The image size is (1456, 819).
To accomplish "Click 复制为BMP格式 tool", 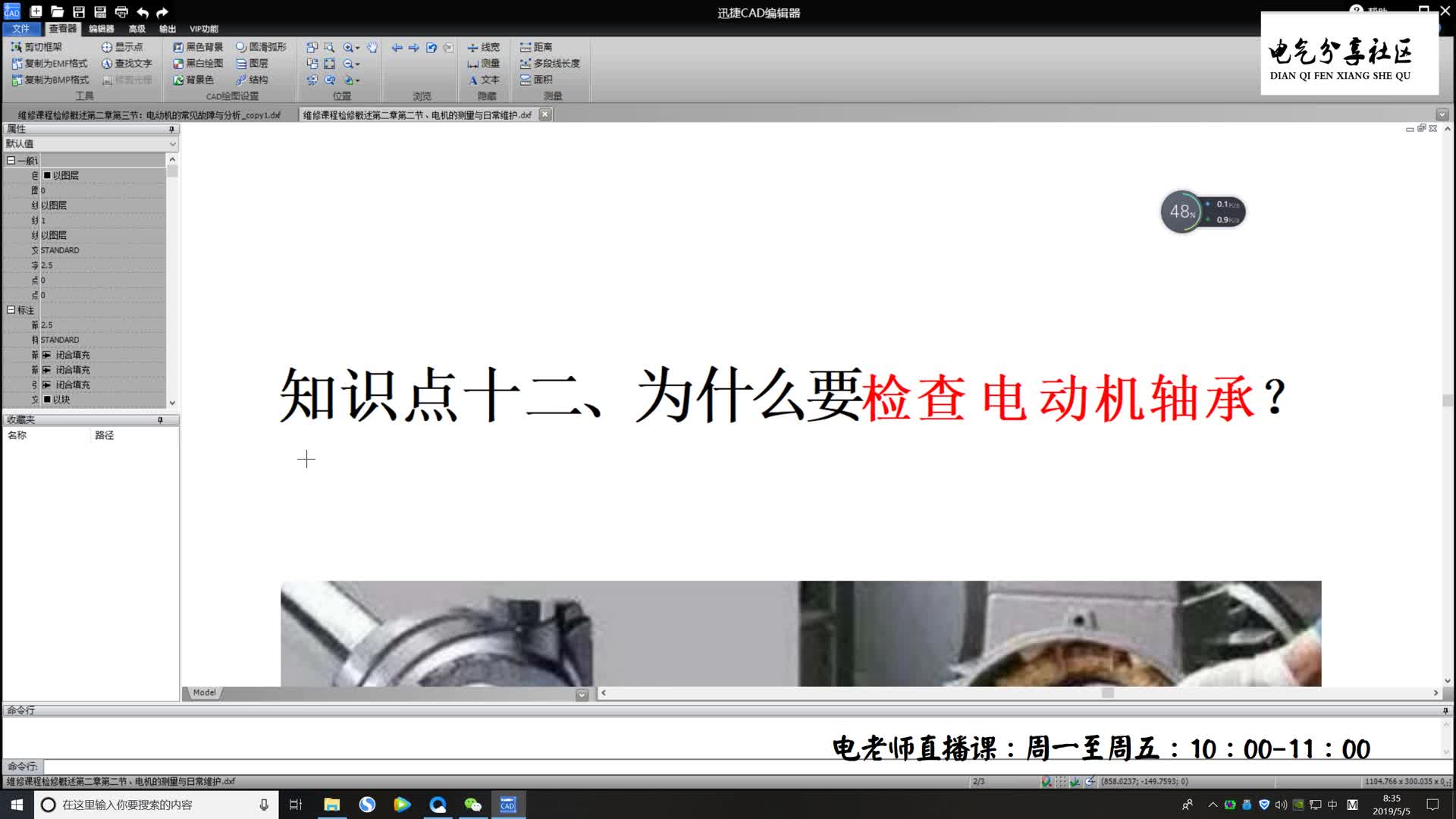I will pos(50,80).
